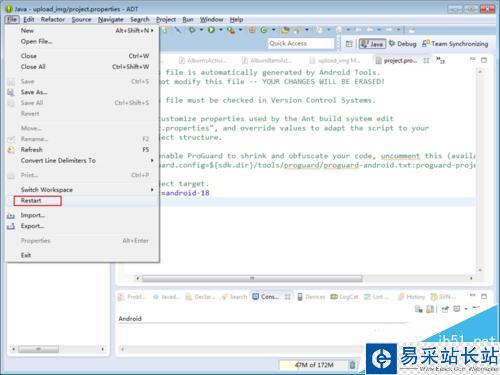
Task: Open the Help menu
Action: pyautogui.click(x=236, y=20)
